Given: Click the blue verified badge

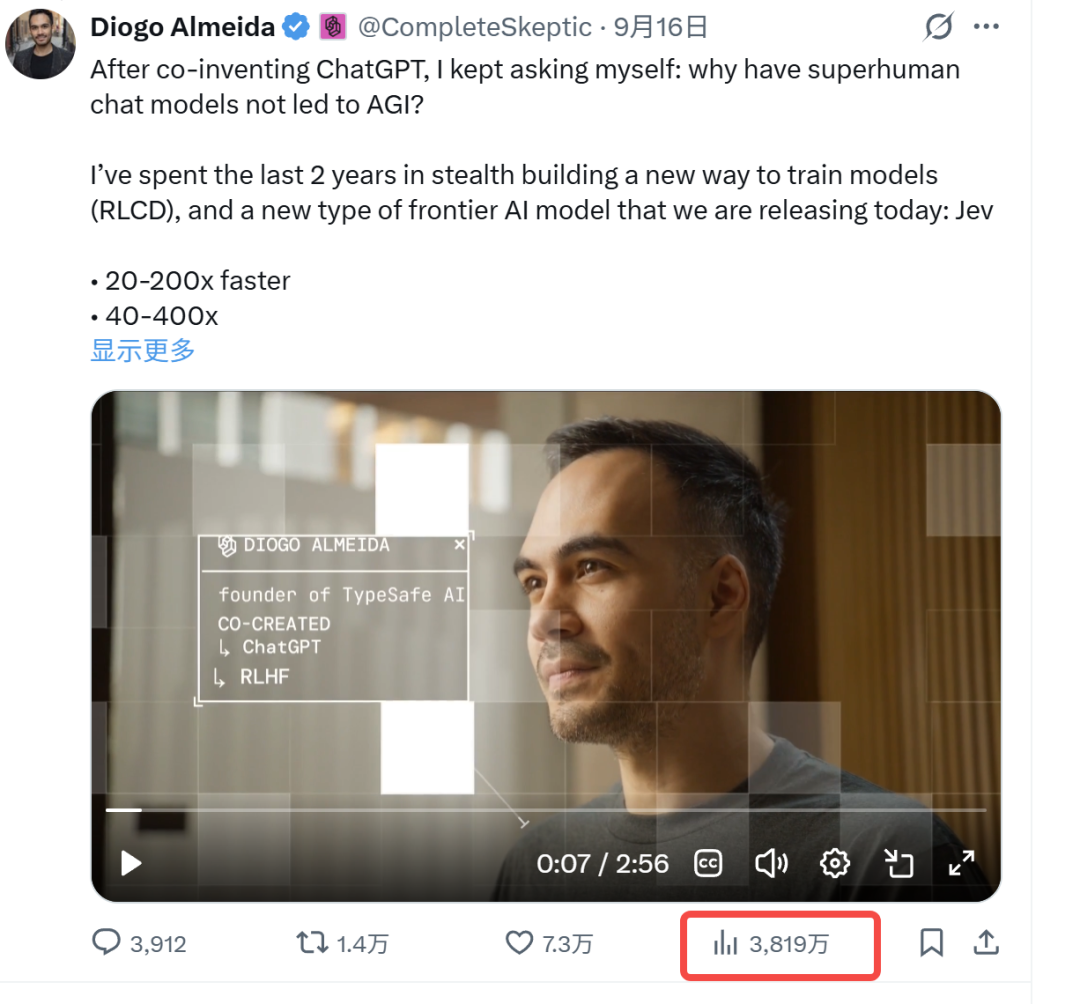Looking at the screenshot, I should [296, 27].
